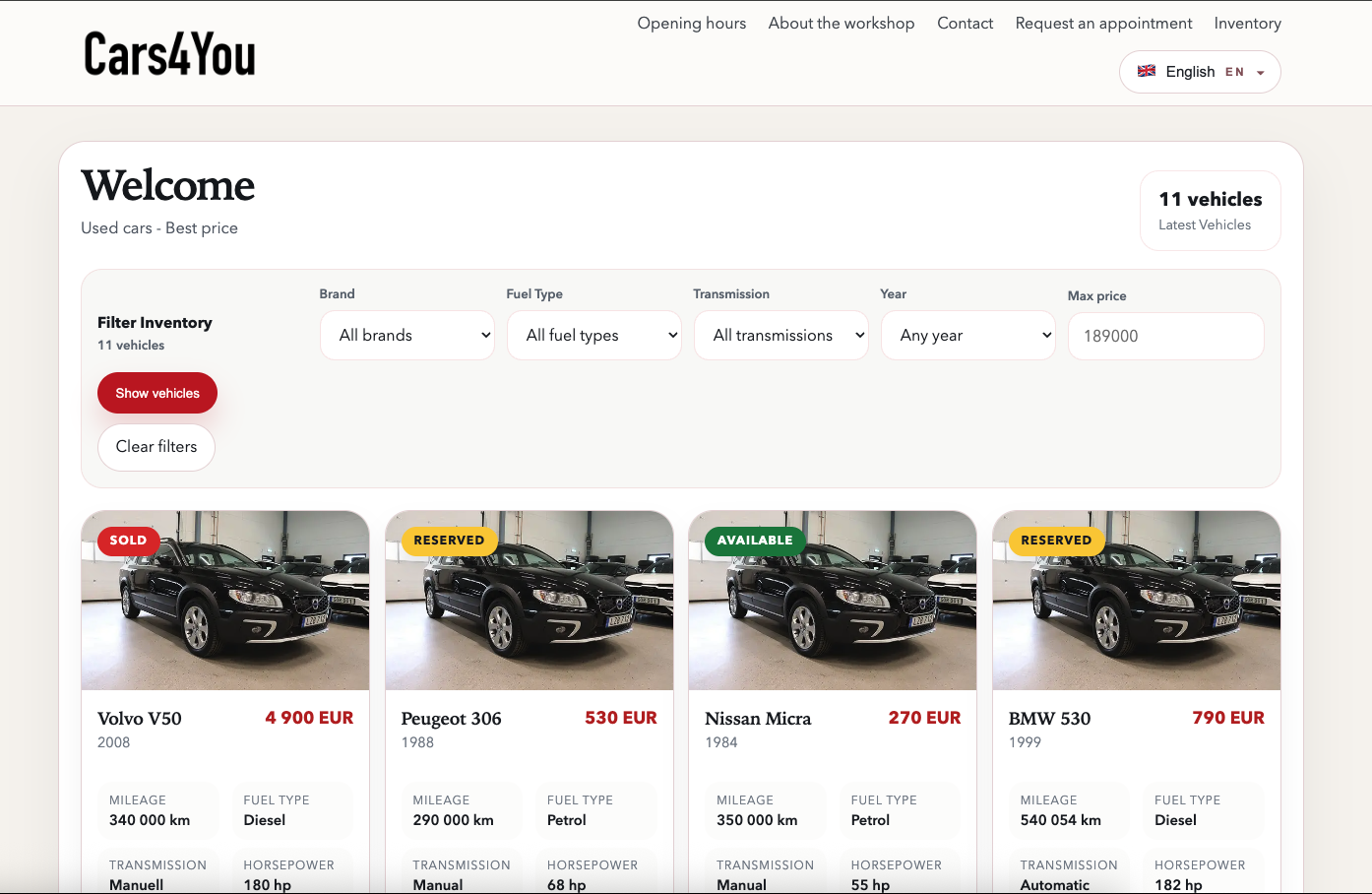The image size is (1372, 894).
Task: Open the Peugeot 306 listing title
Action: tap(452, 719)
